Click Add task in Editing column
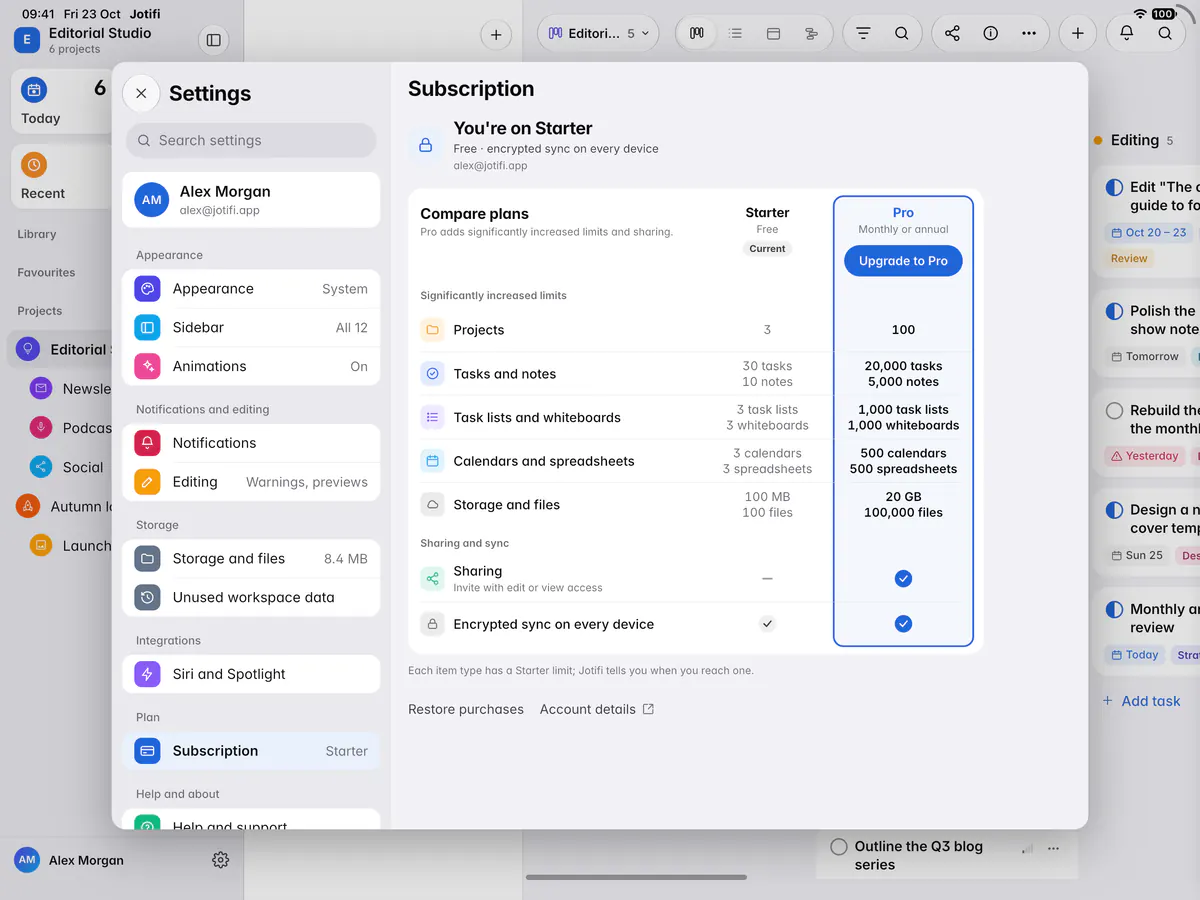Screen dimensions: 1200x900 click(x=1141, y=701)
